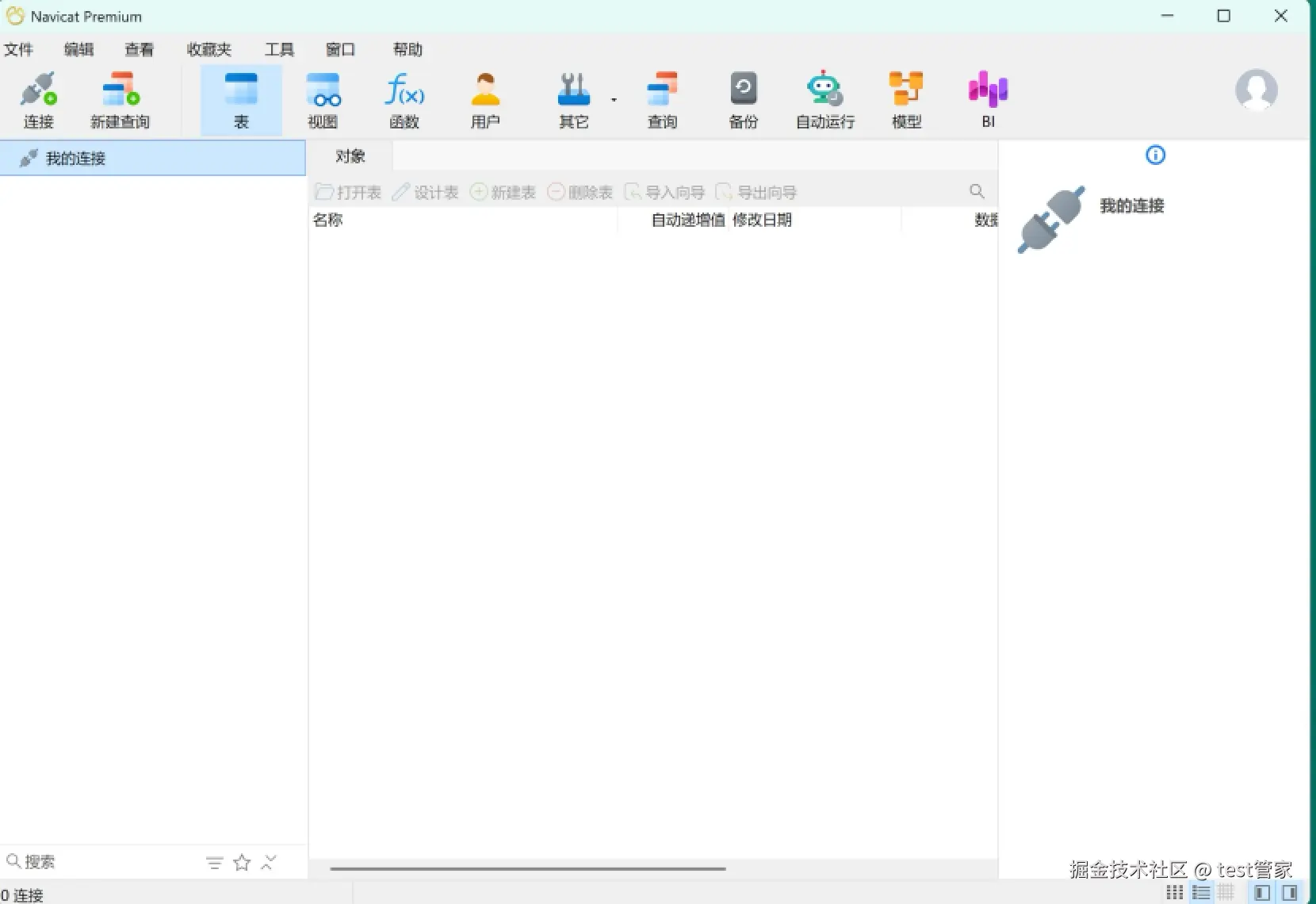Open the 函数 (Functions) section
Screen dimensions: 1316x904
[x=404, y=98]
